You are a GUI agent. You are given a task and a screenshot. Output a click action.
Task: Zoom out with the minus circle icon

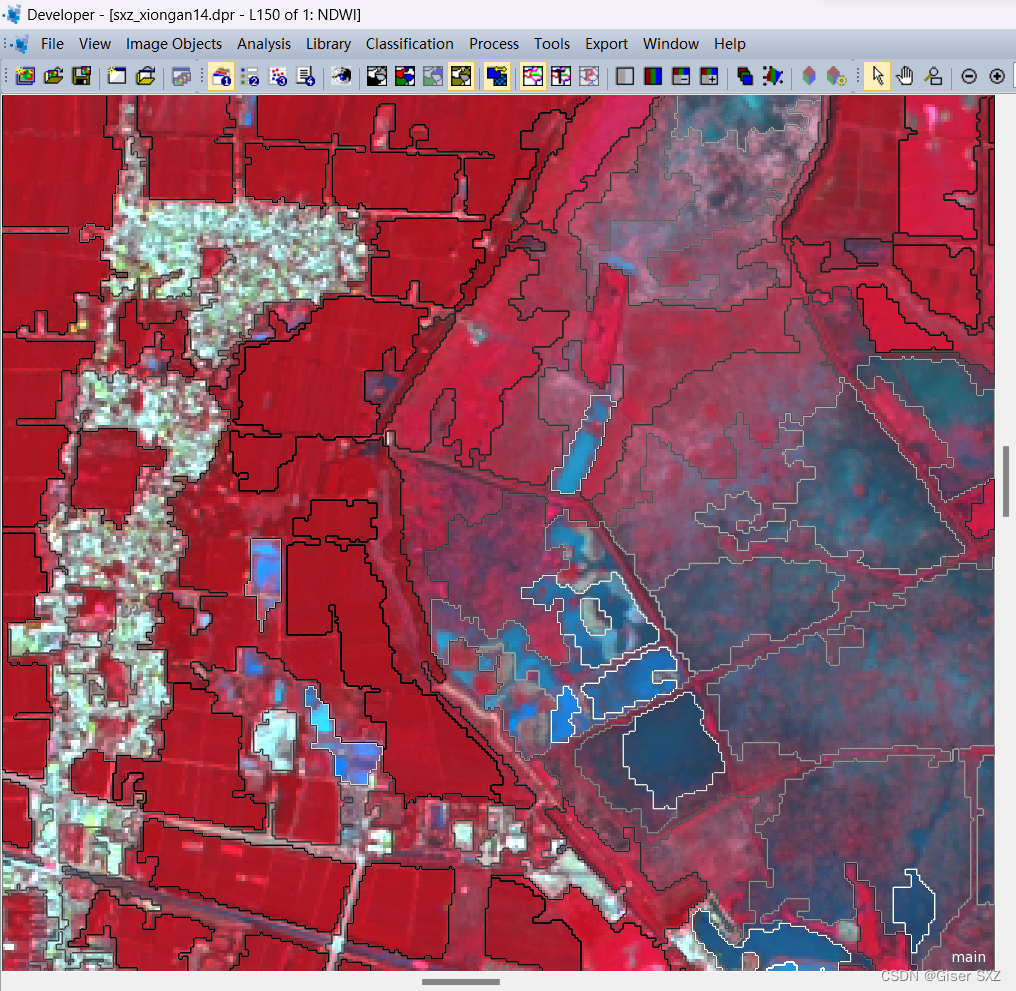(x=969, y=76)
